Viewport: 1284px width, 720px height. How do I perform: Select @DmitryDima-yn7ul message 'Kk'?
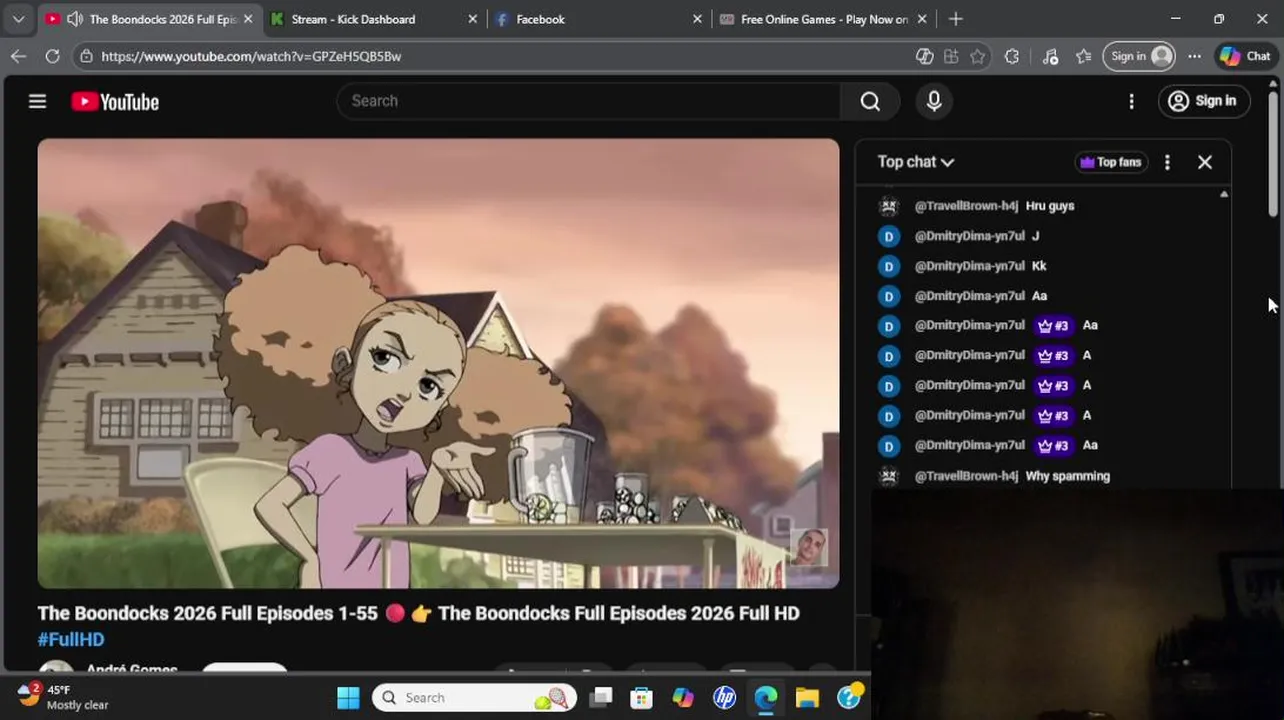1040,266
